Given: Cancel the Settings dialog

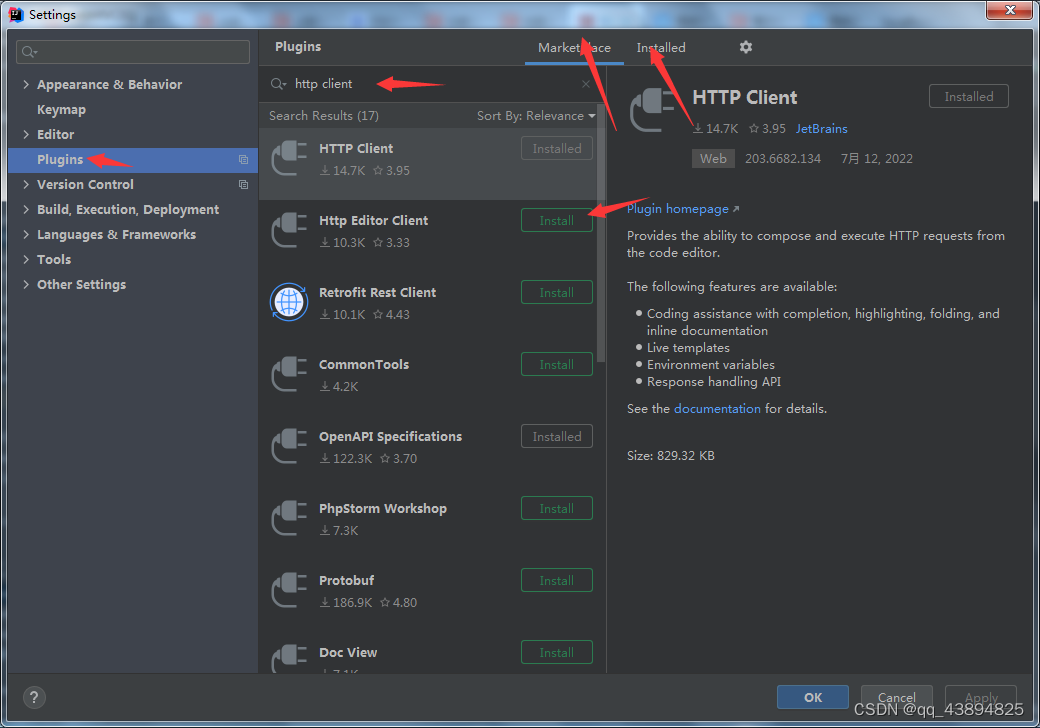Looking at the screenshot, I should click(x=897, y=698).
